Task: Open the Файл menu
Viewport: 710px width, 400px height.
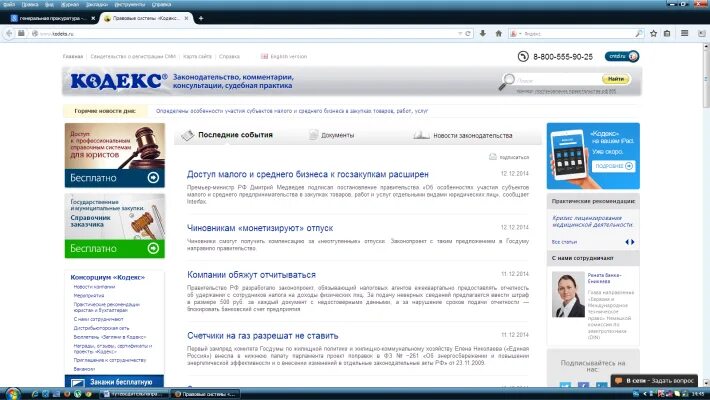Action: tap(9, 4)
